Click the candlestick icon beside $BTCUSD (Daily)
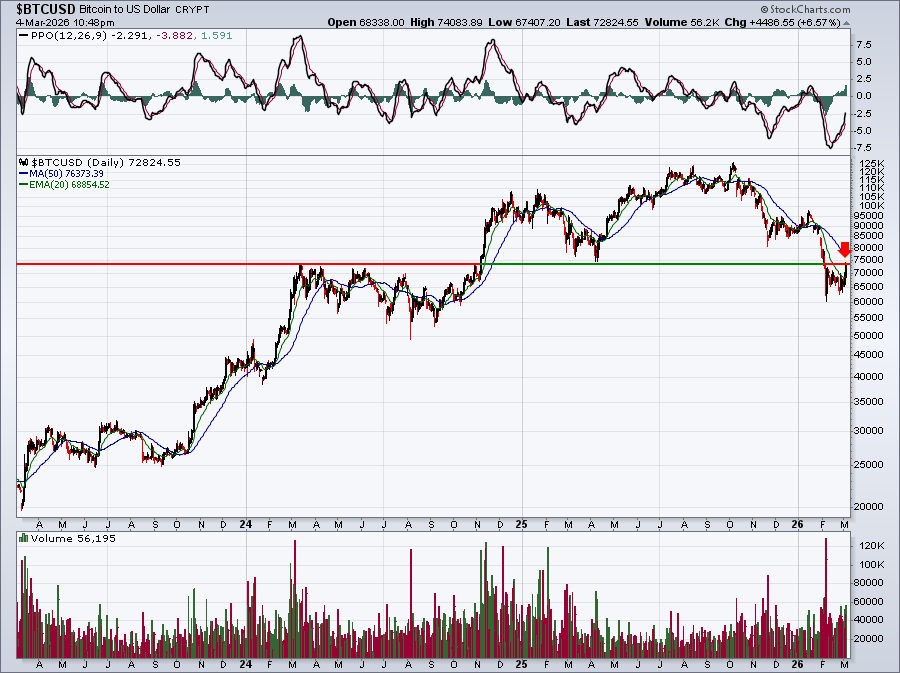 coord(24,163)
